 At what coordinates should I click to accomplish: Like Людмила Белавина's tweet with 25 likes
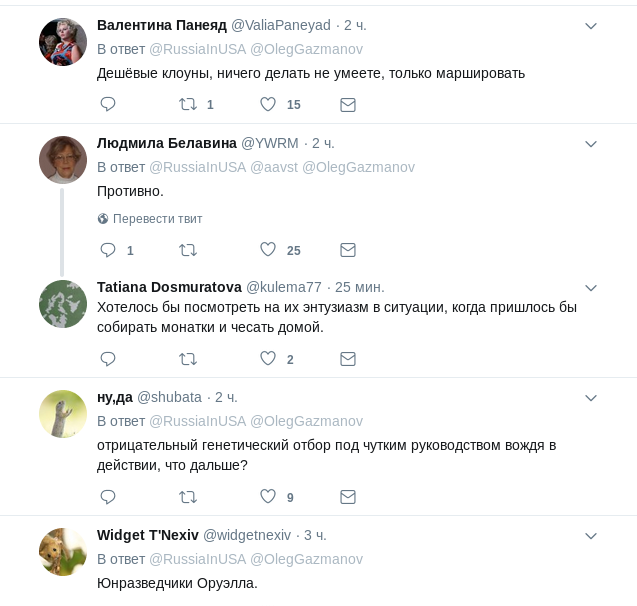(x=267, y=250)
